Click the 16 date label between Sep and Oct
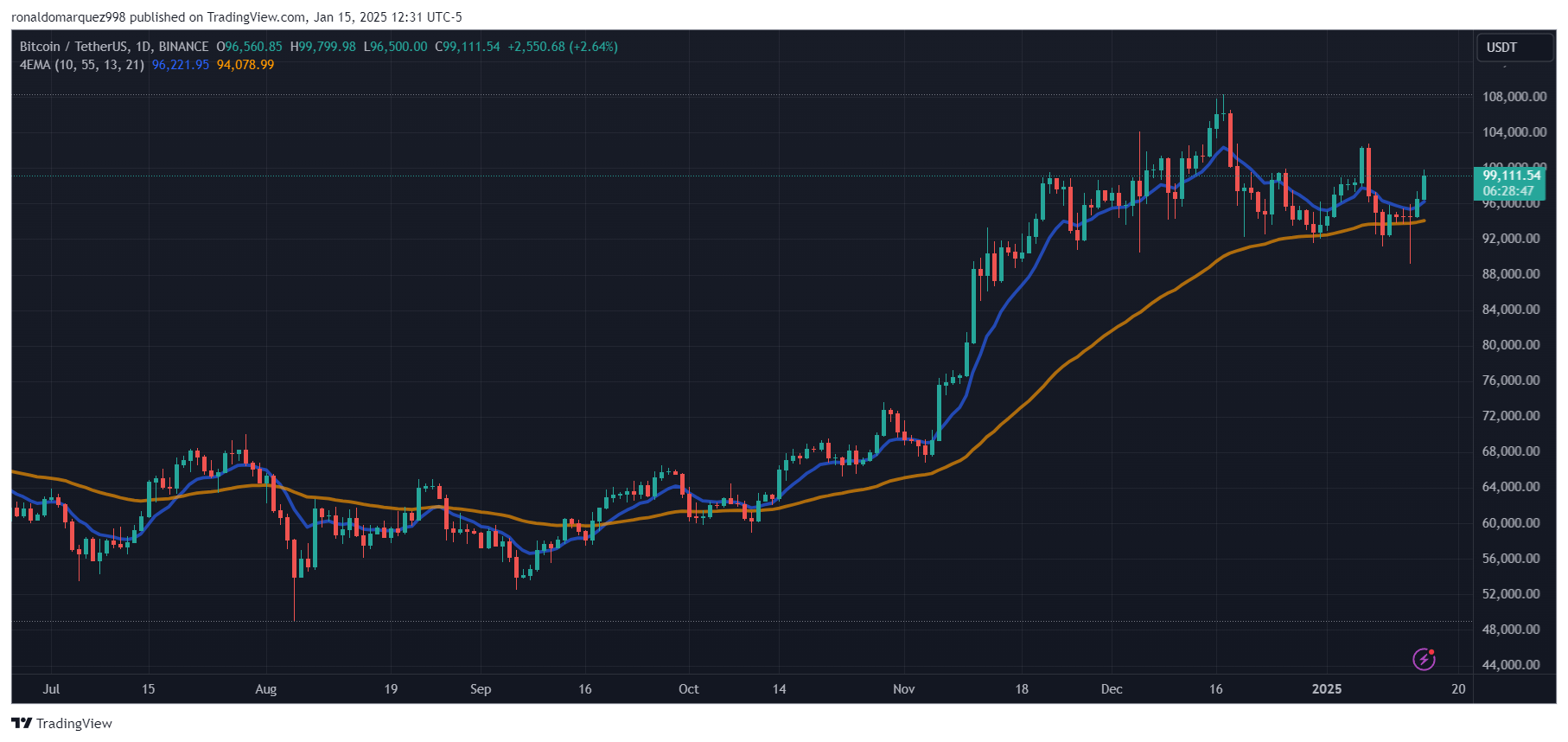 tap(585, 689)
